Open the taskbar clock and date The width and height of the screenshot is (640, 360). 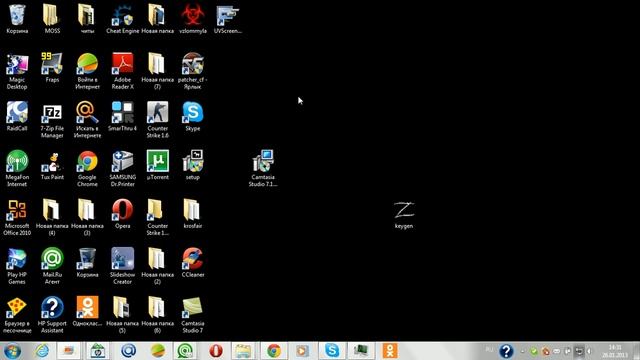coord(615,351)
